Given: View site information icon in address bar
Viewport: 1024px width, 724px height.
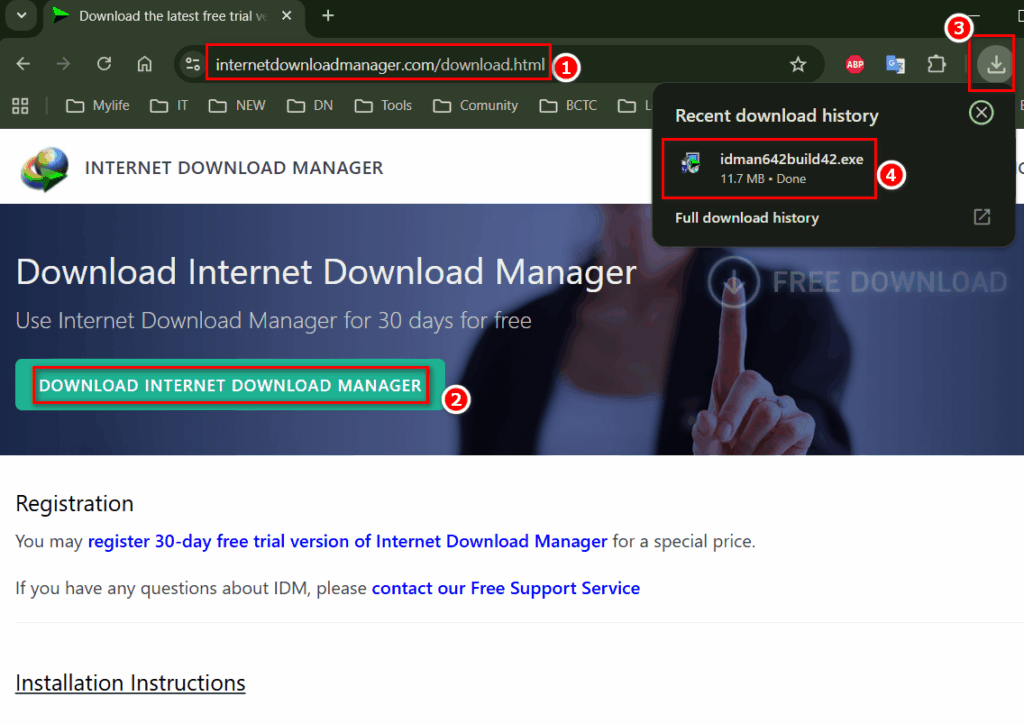Looking at the screenshot, I should [193, 64].
